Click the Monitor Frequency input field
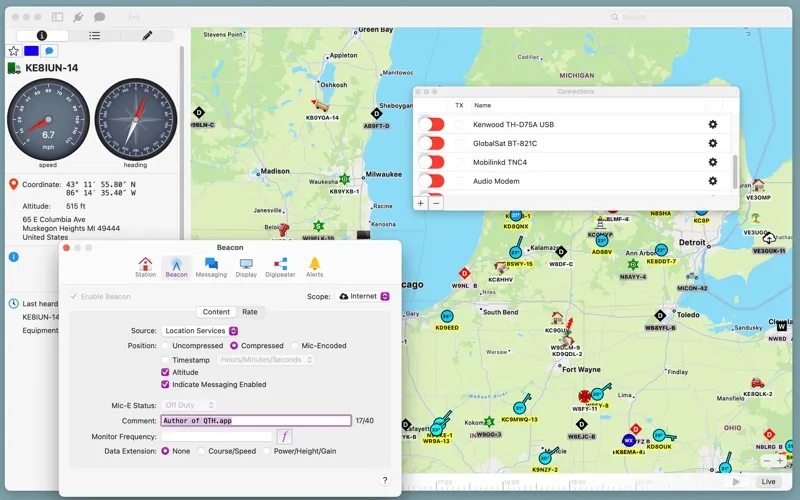Viewport: 800px width, 500px height. (217, 437)
